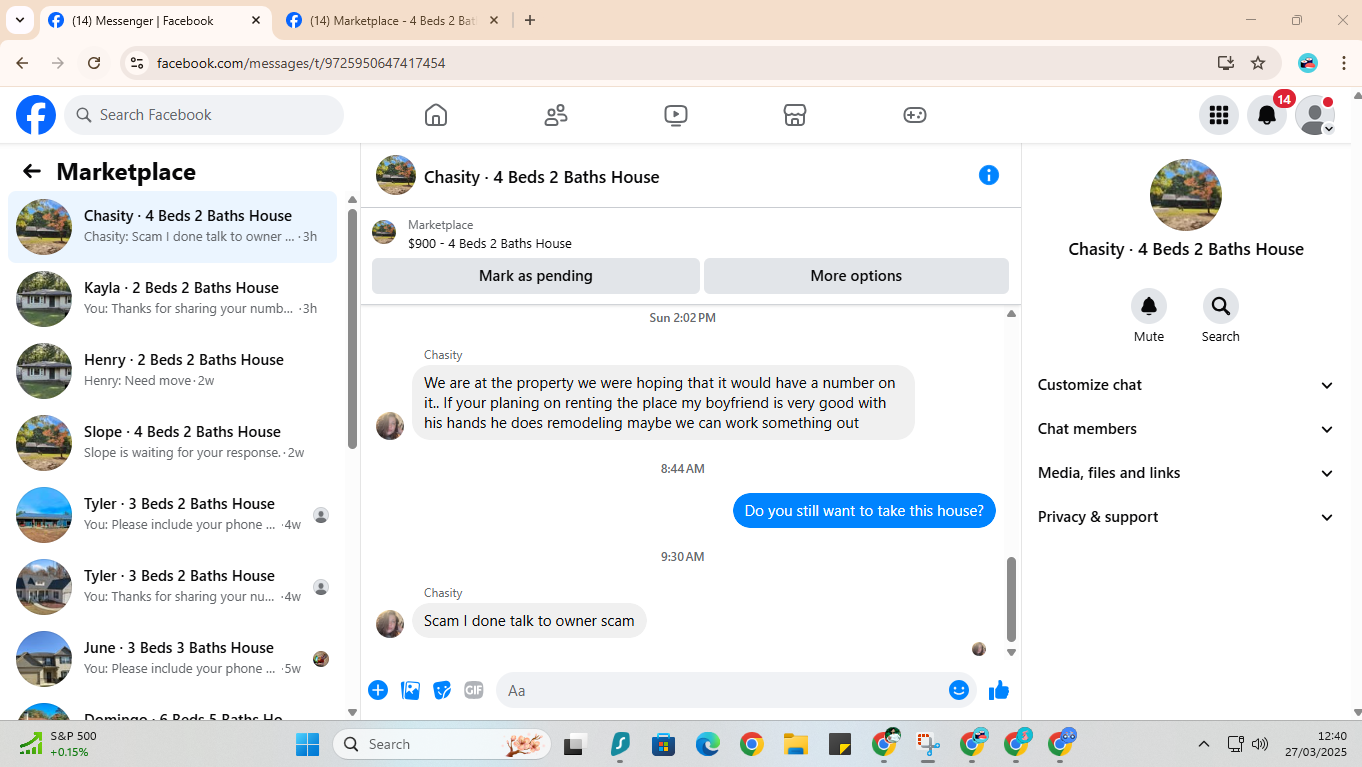Open Chasity 4 Beds 2 Baths House chat
Viewport: 1362px width, 767px height.
pos(172,227)
